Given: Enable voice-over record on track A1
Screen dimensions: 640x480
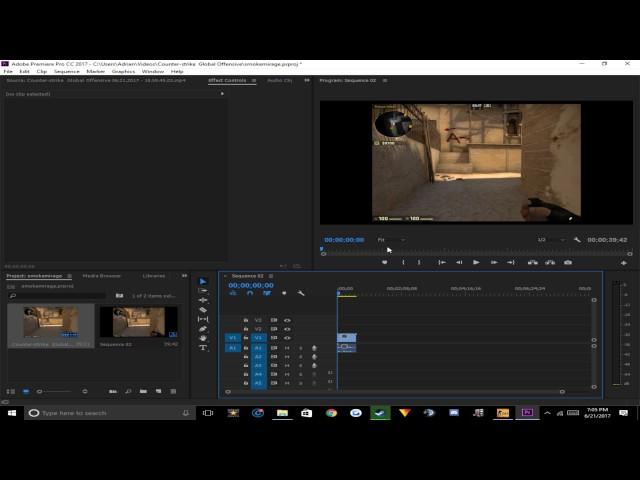Looking at the screenshot, I should click(x=314, y=348).
